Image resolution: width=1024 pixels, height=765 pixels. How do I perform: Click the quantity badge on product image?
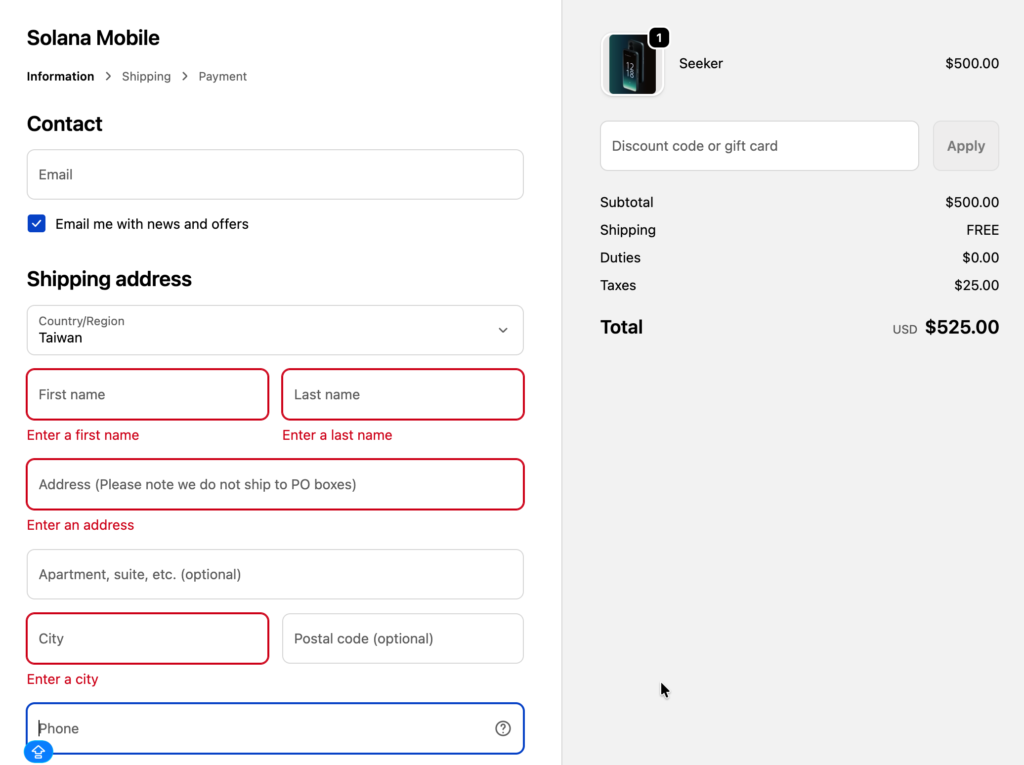click(659, 38)
